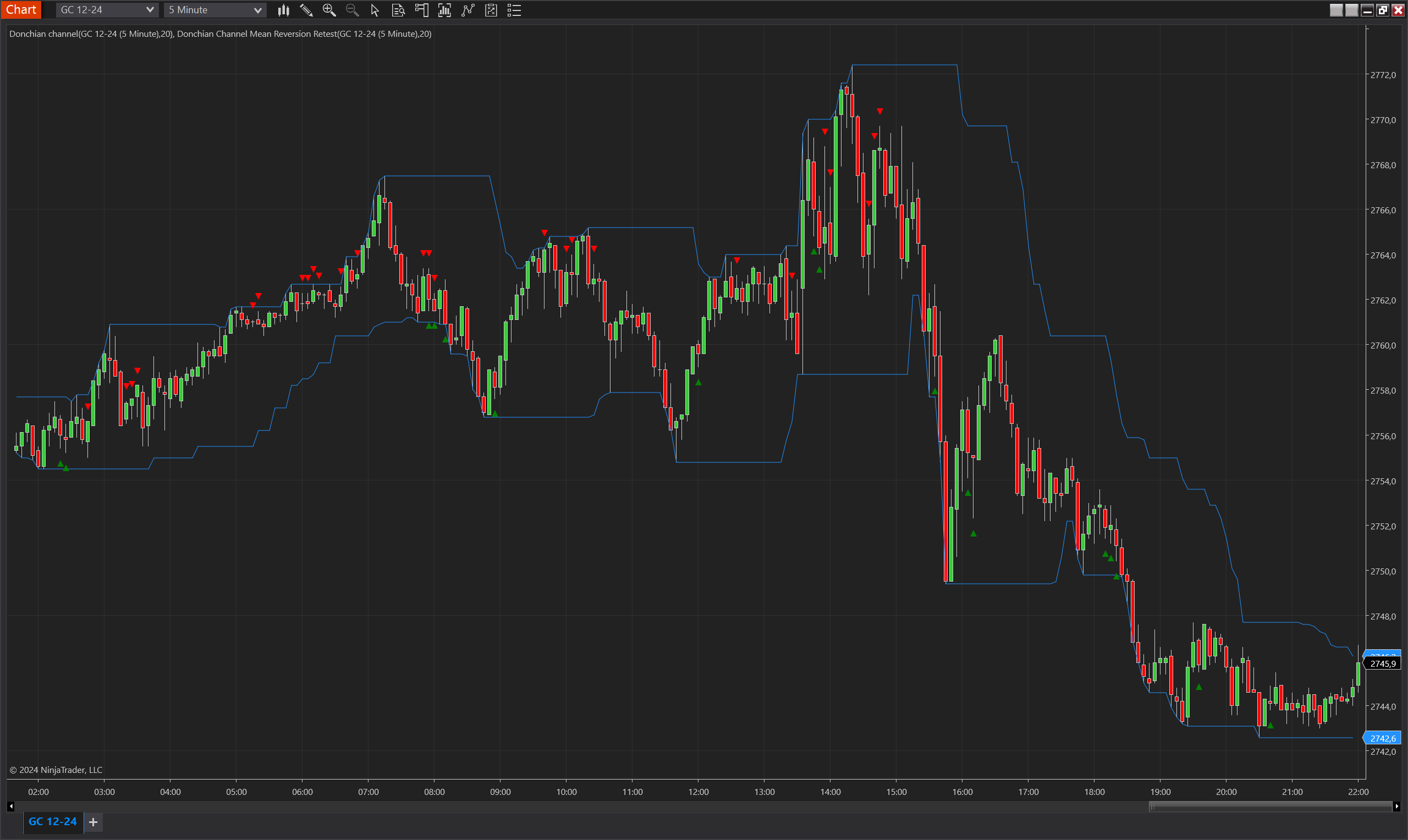Click the checklist document icon with x marks
1408x840 pixels.
pos(491,10)
